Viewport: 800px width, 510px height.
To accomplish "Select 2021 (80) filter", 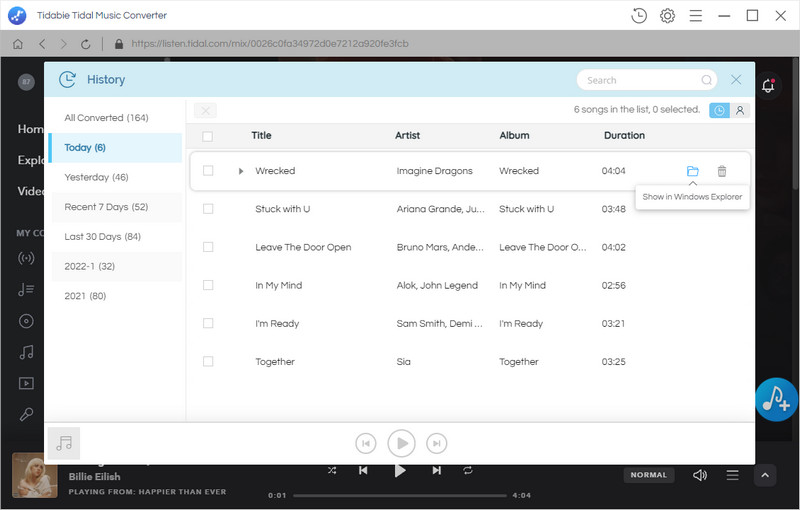I will click(x=116, y=296).
